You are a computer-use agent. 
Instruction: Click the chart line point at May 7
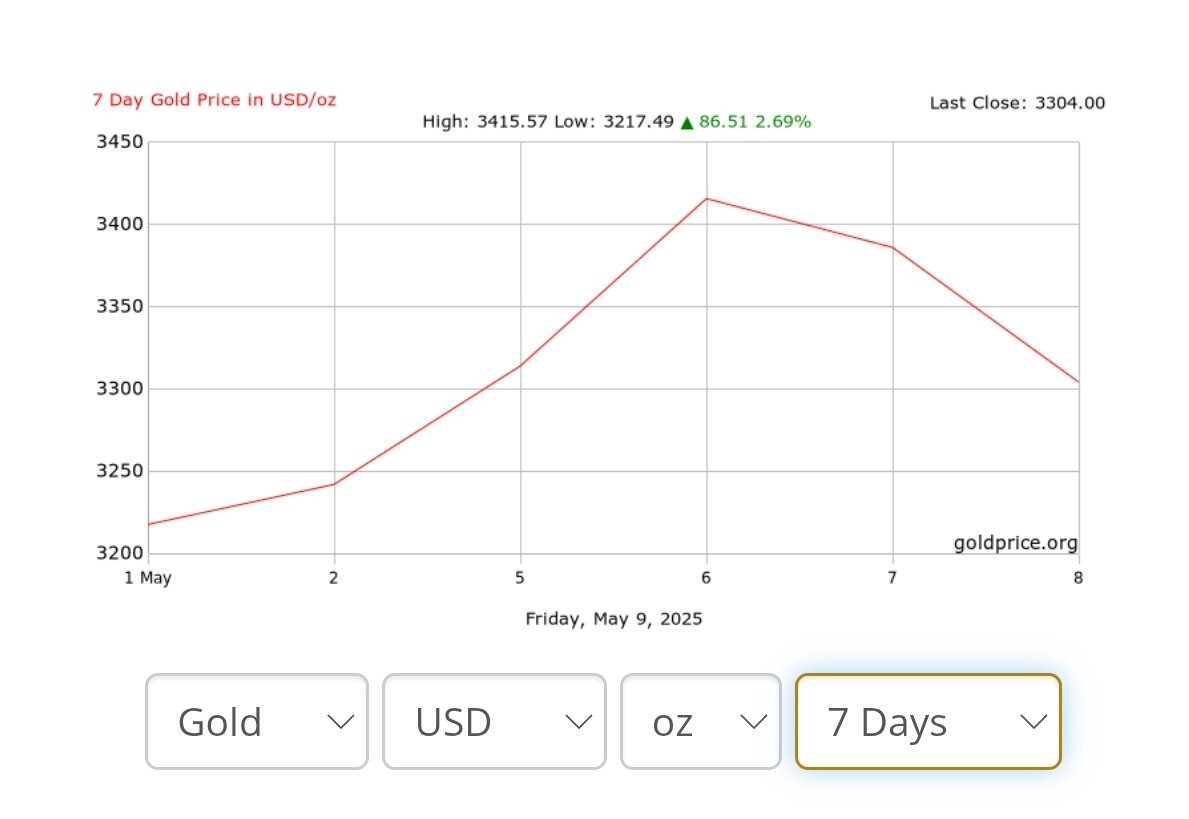893,247
